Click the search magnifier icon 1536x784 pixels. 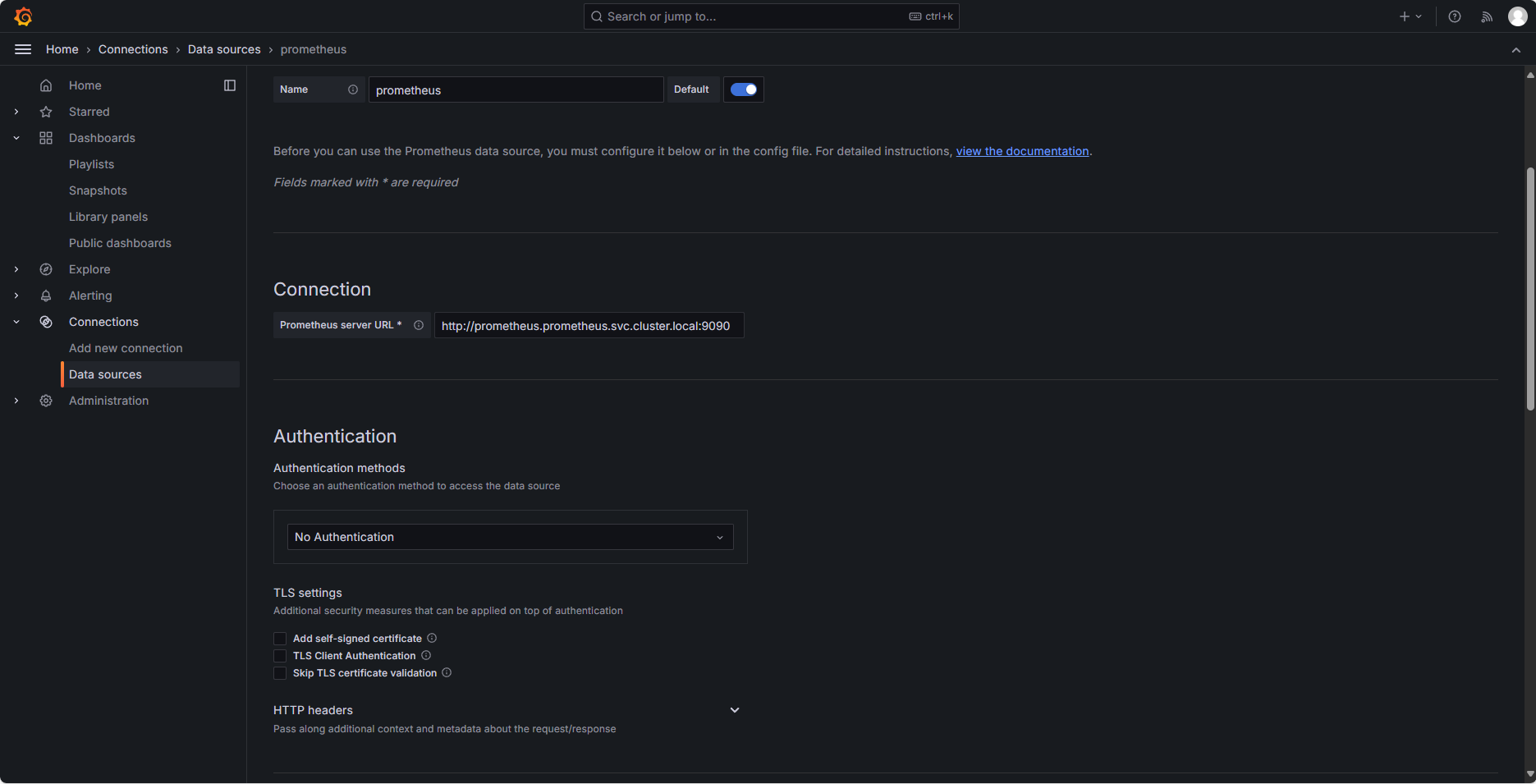pos(597,16)
